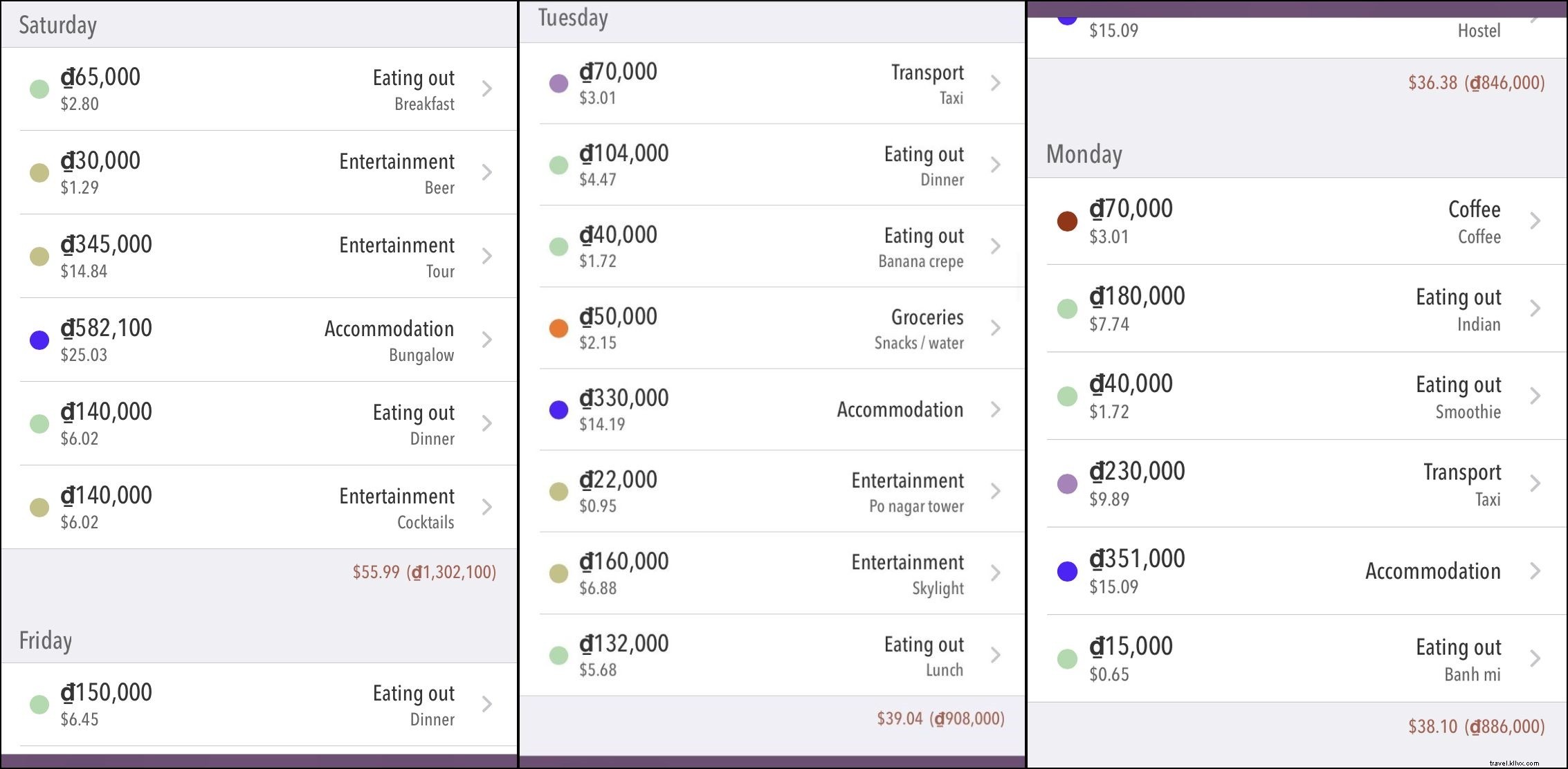Screen dimensions: 1568x769
Task: Click the Eating out icon next to Banh mi
Action: click(1066, 658)
